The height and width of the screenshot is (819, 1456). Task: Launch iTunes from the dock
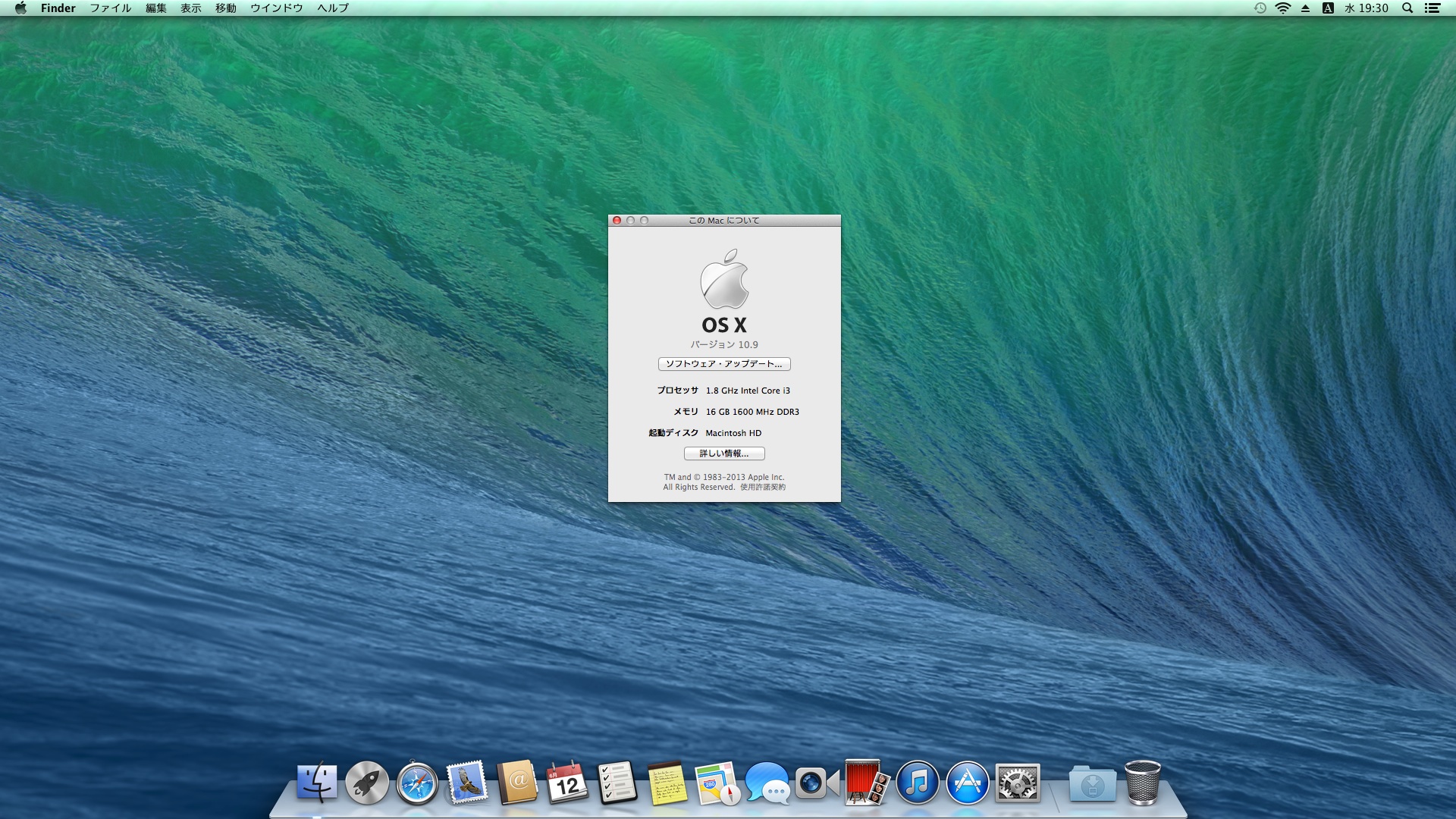point(918,783)
